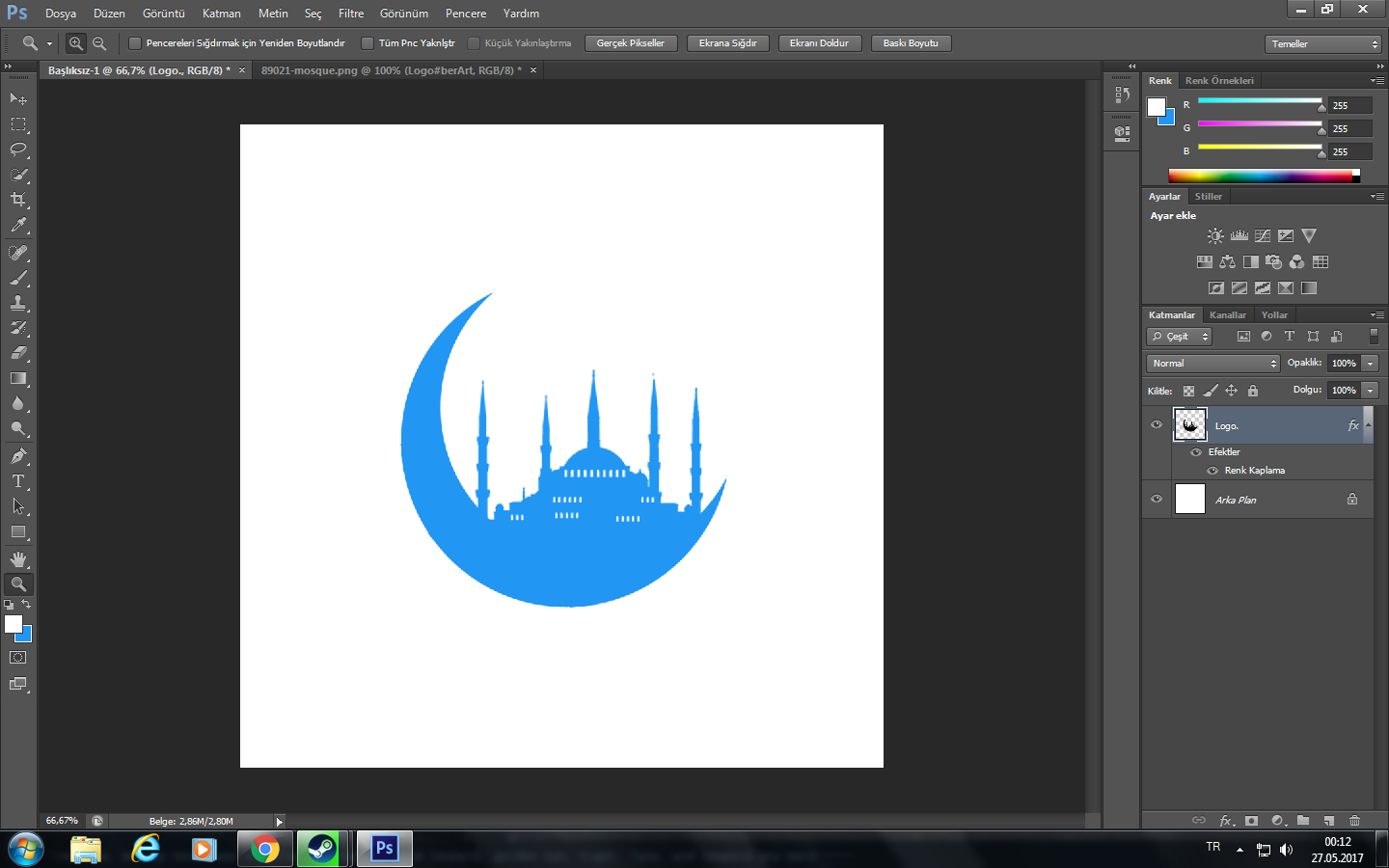The image size is (1389, 868).
Task: Click the Baskı Boyutu button
Action: (x=911, y=43)
